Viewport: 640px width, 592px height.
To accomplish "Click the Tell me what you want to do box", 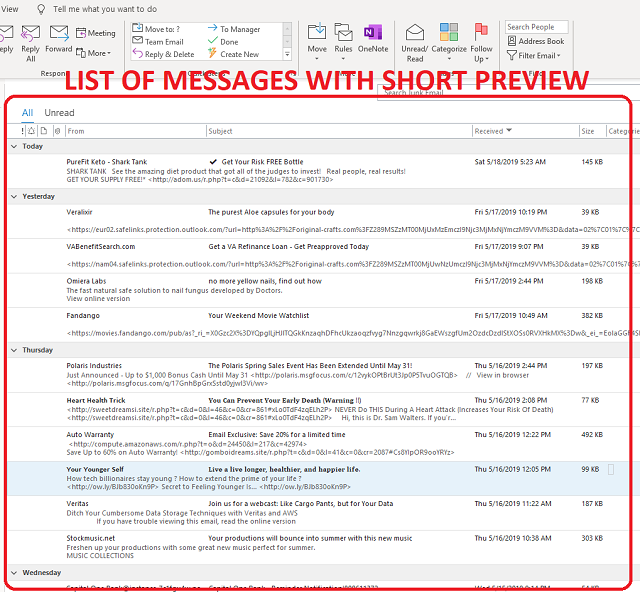I will point(105,9).
